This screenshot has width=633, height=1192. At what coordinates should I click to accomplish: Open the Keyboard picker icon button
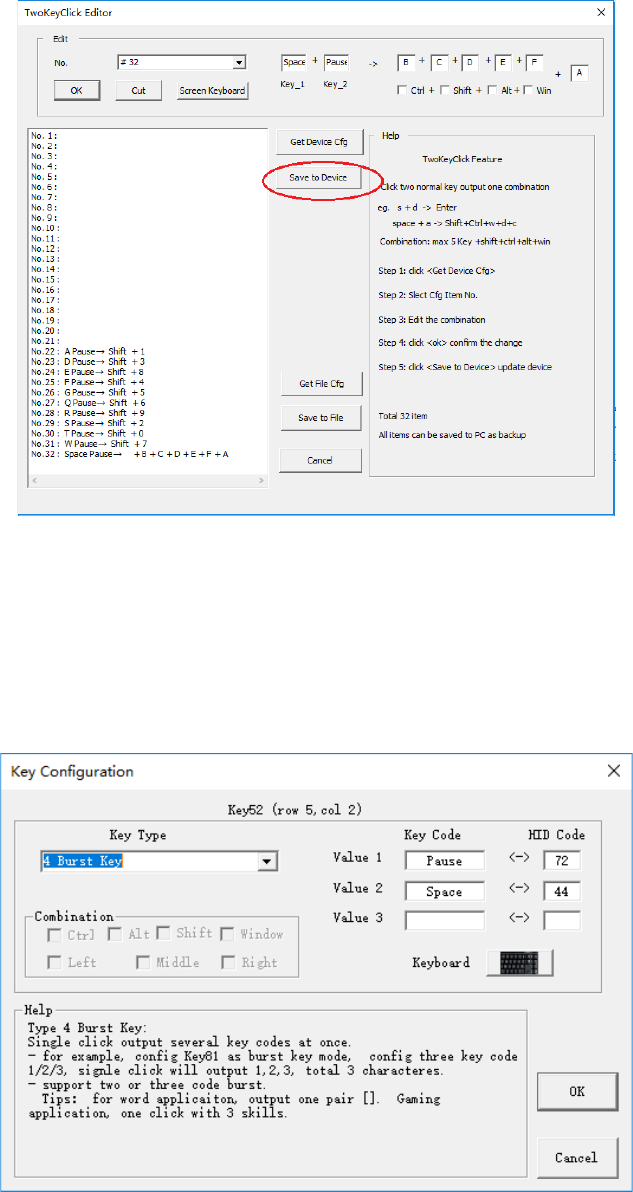click(x=520, y=962)
